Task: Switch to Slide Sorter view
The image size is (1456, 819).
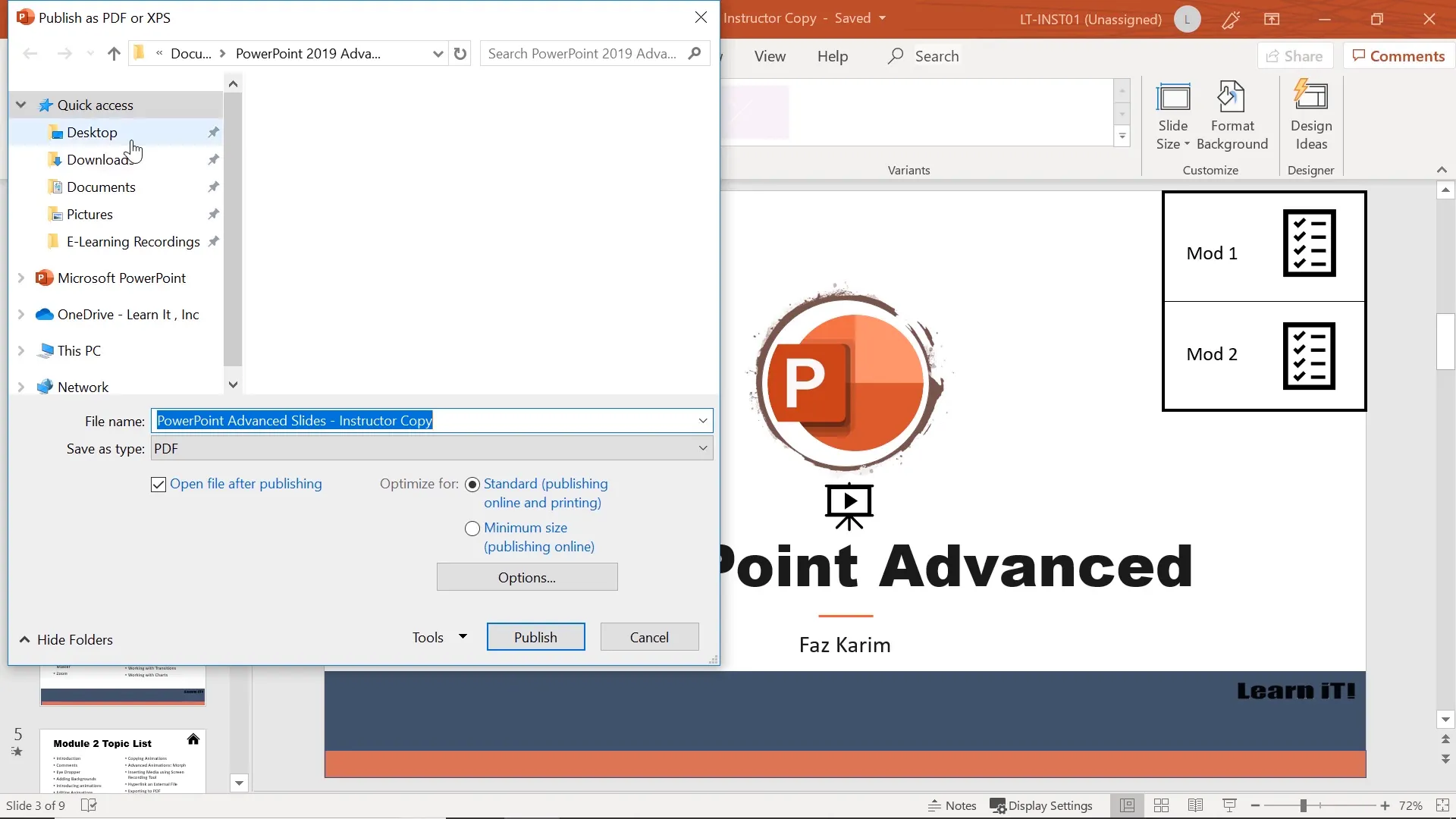Action: tap(1161, 805)
